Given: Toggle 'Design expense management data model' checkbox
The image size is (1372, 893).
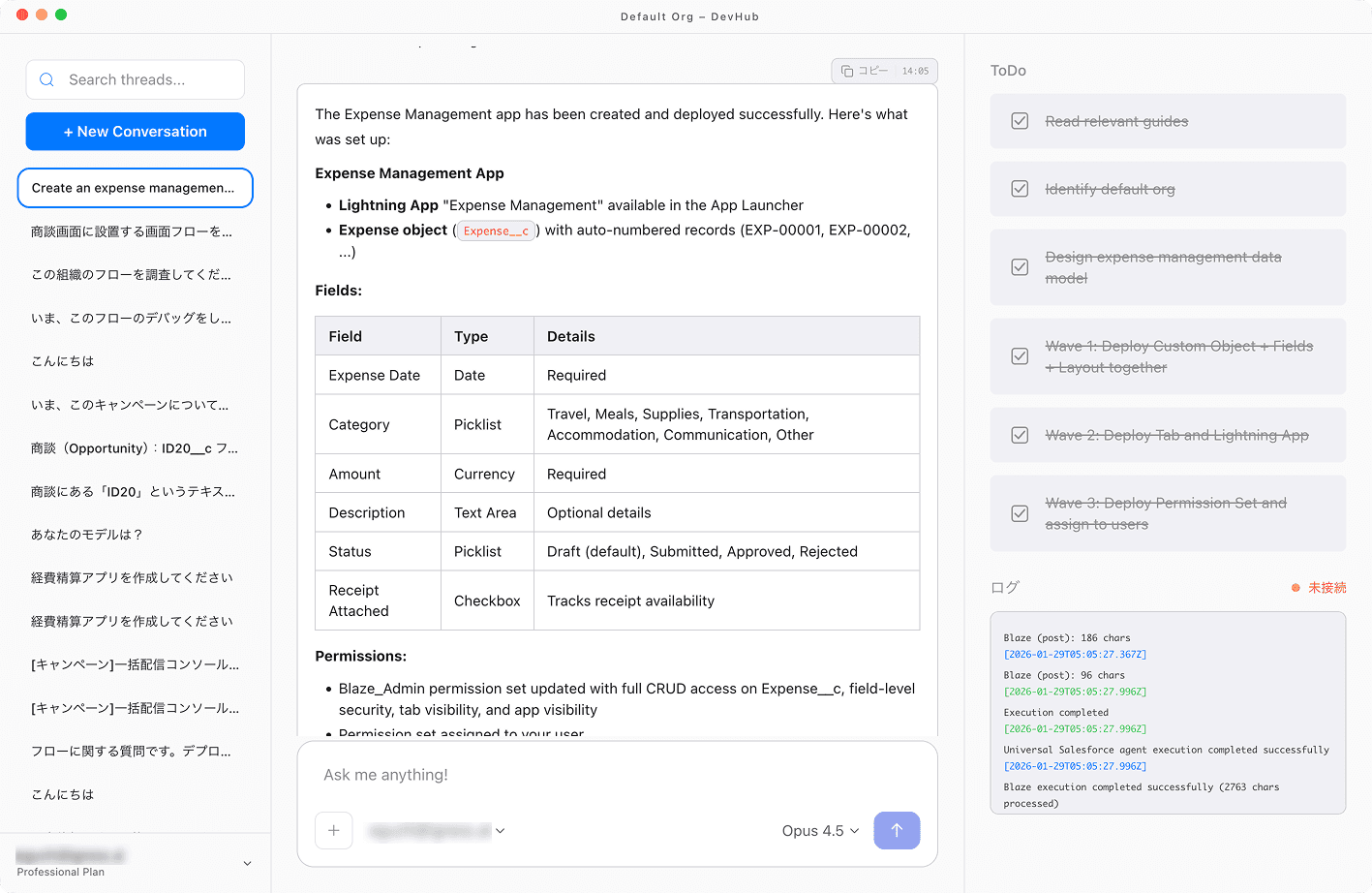Looking at the screenshot, I should pos(1020,267).
